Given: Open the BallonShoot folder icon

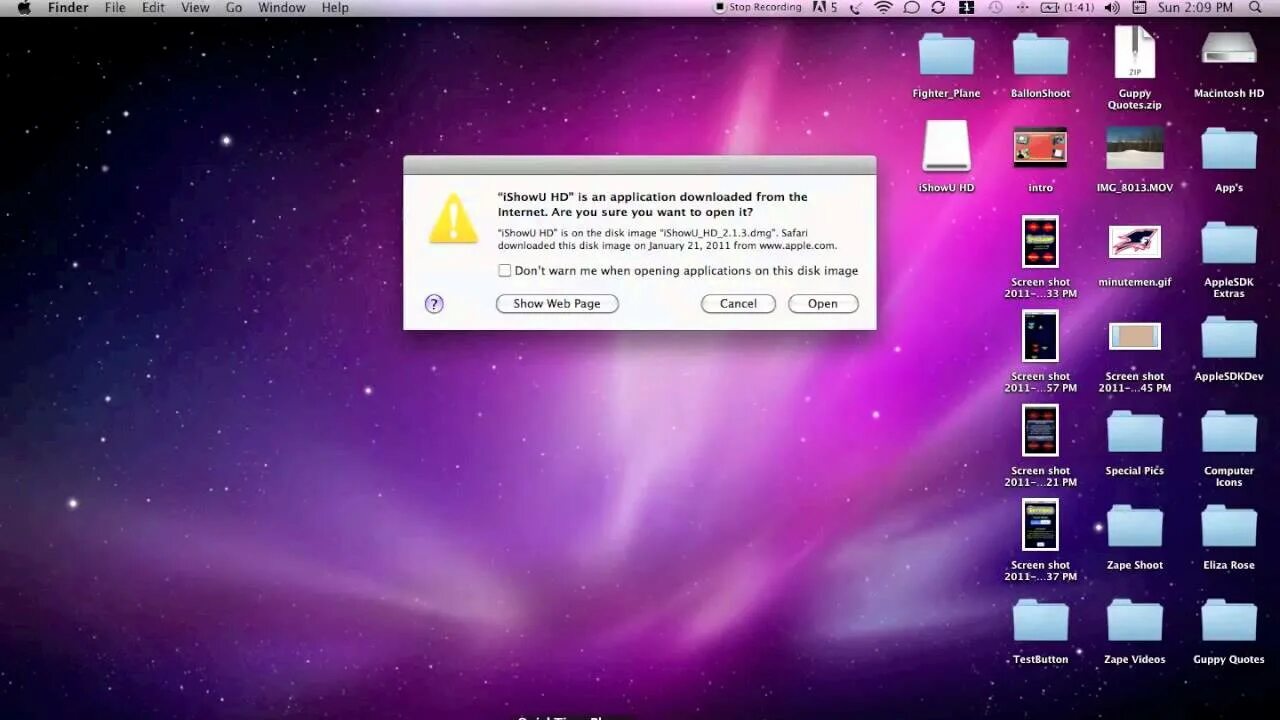Looking at the screenshot, I should [1040, 55].
